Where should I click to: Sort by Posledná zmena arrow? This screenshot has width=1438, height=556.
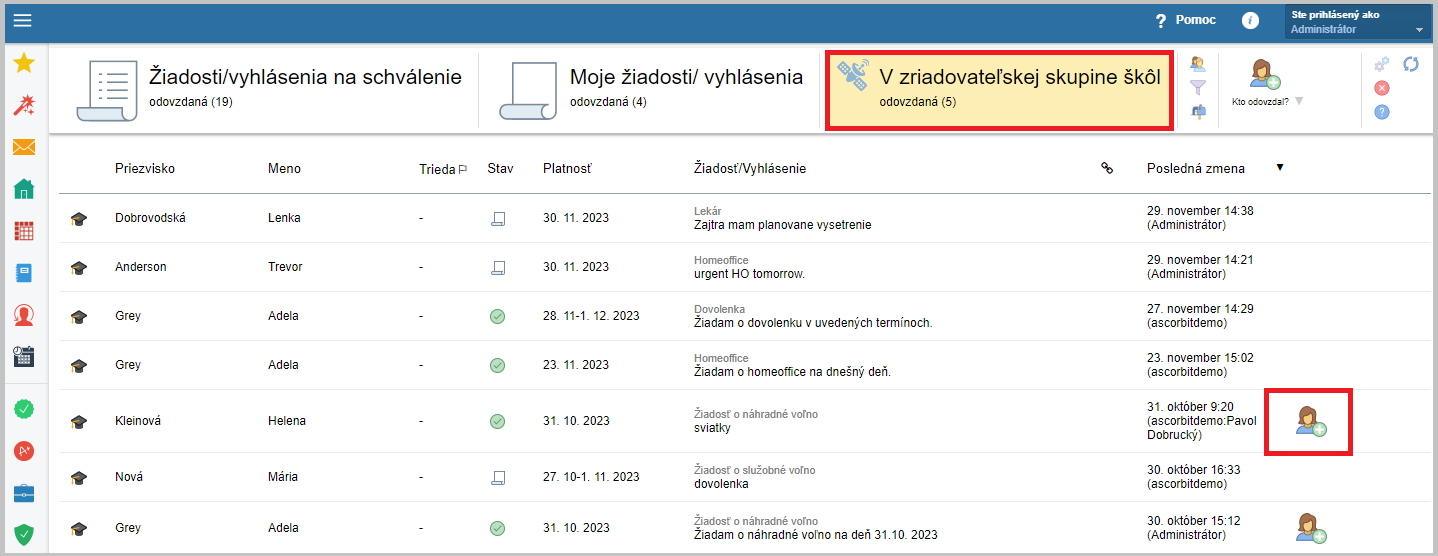pyautogui.click(x=1279, y=167)
